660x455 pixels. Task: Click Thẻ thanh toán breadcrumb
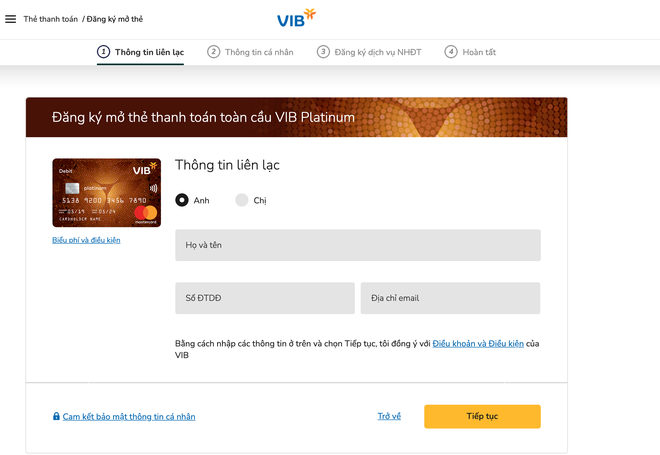(51, 19)
